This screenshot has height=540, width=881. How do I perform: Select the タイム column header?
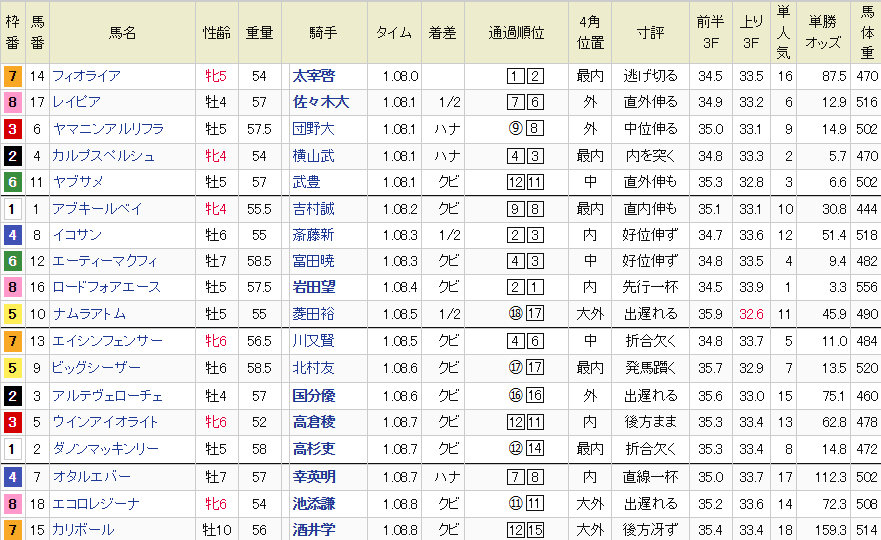[x=393, y=32]
